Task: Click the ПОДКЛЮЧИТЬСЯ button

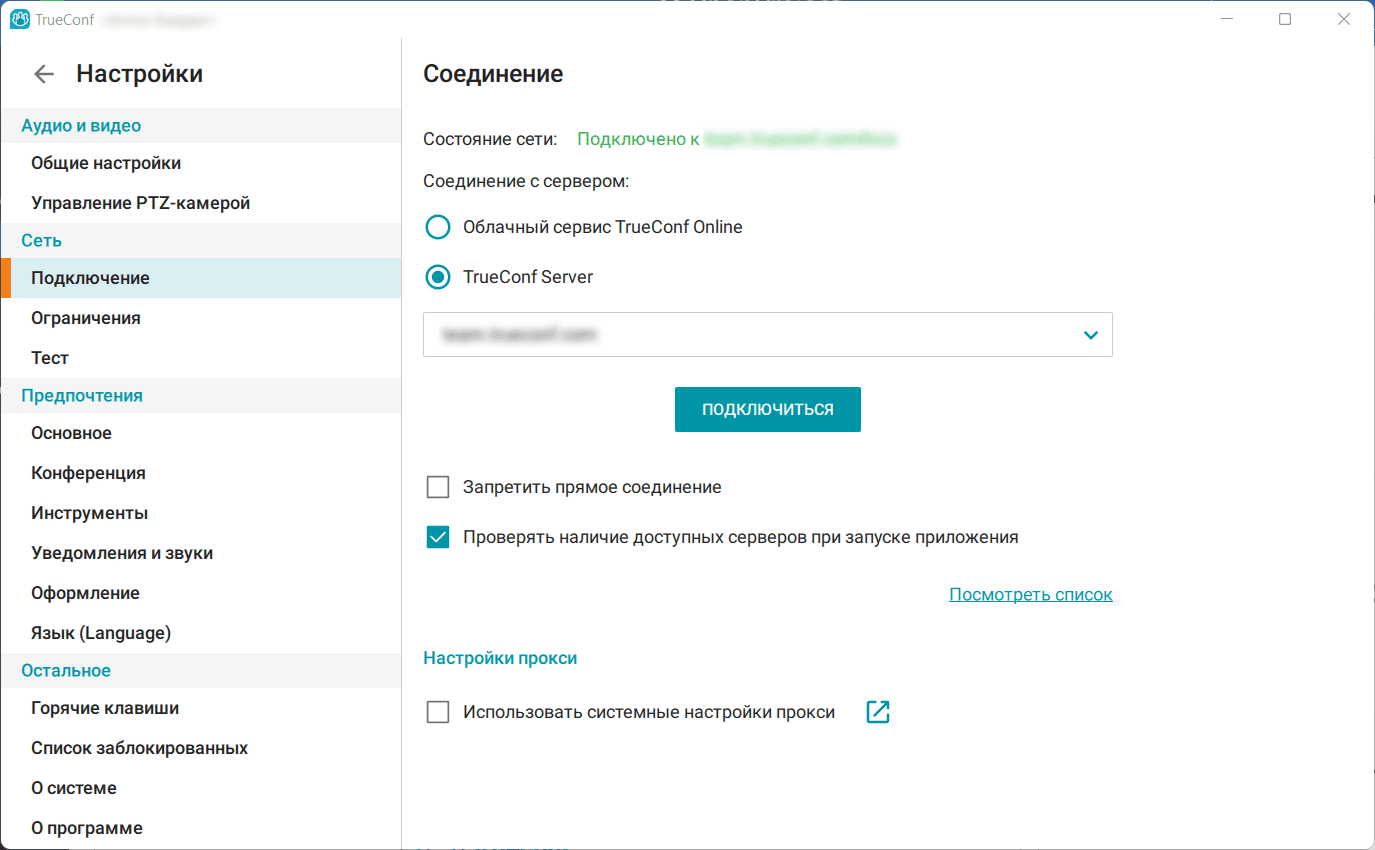Action: (768, 410)
